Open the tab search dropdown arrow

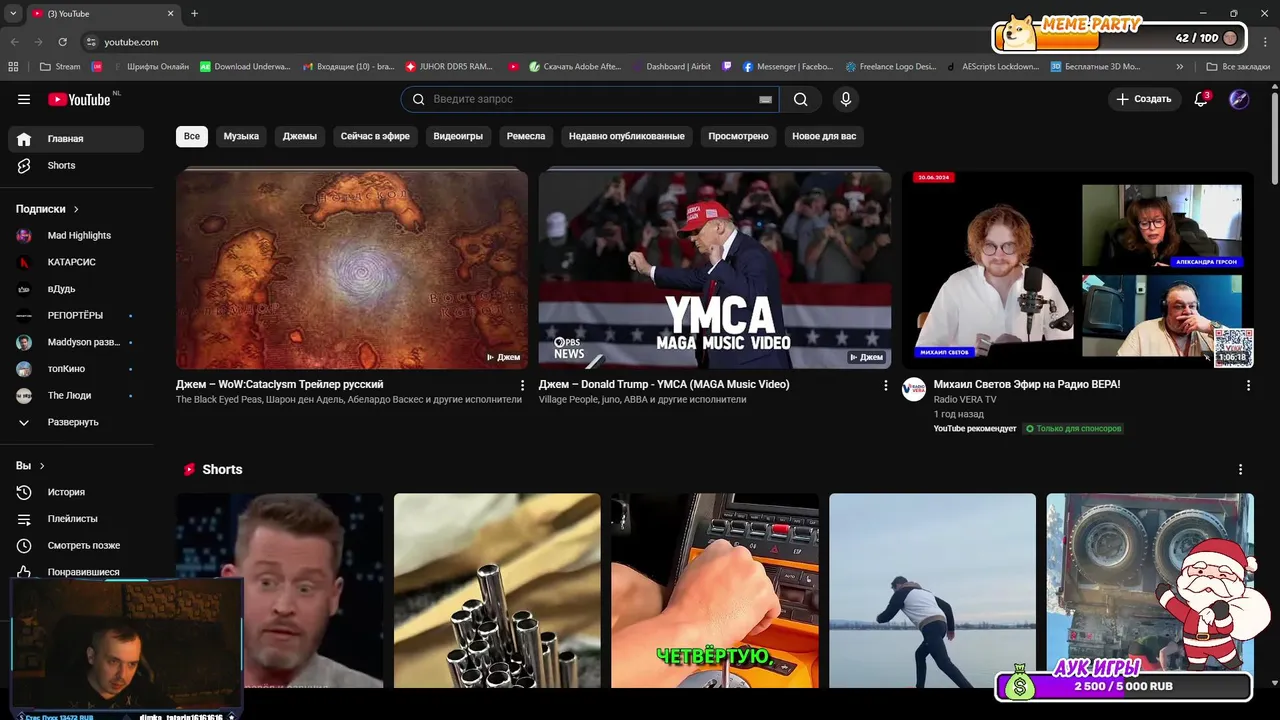(13, 13)
